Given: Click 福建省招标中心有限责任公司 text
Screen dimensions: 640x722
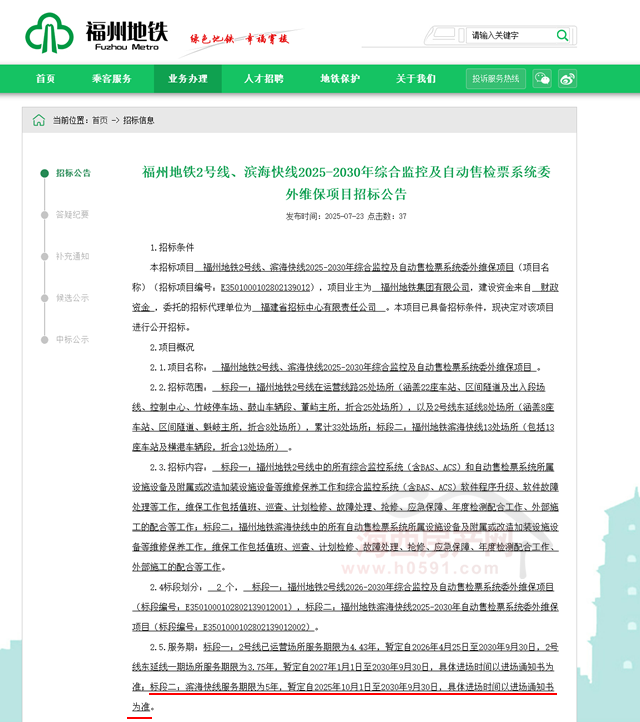Looking at the screenshot, I should pyautogui.click(x=318, y=307).
